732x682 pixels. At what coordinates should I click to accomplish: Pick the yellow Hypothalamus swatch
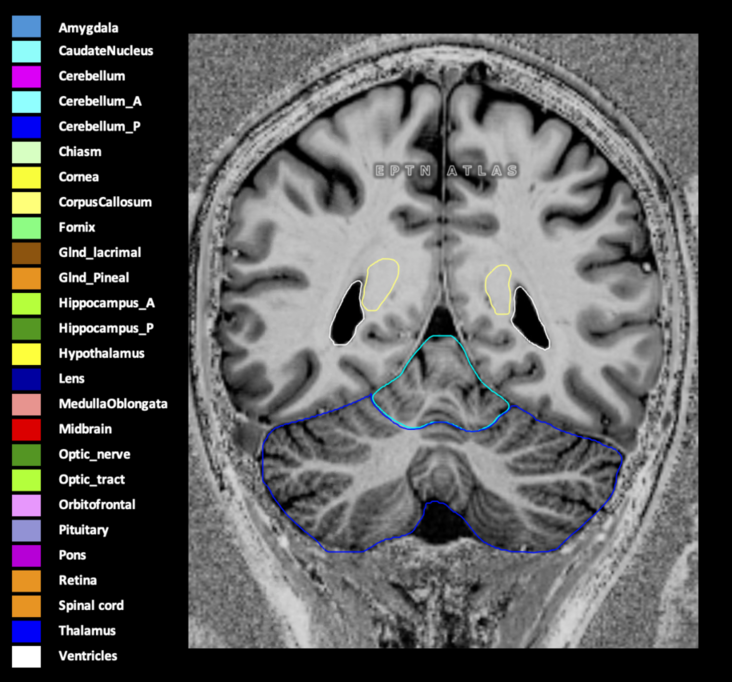(x=26, y=354)
